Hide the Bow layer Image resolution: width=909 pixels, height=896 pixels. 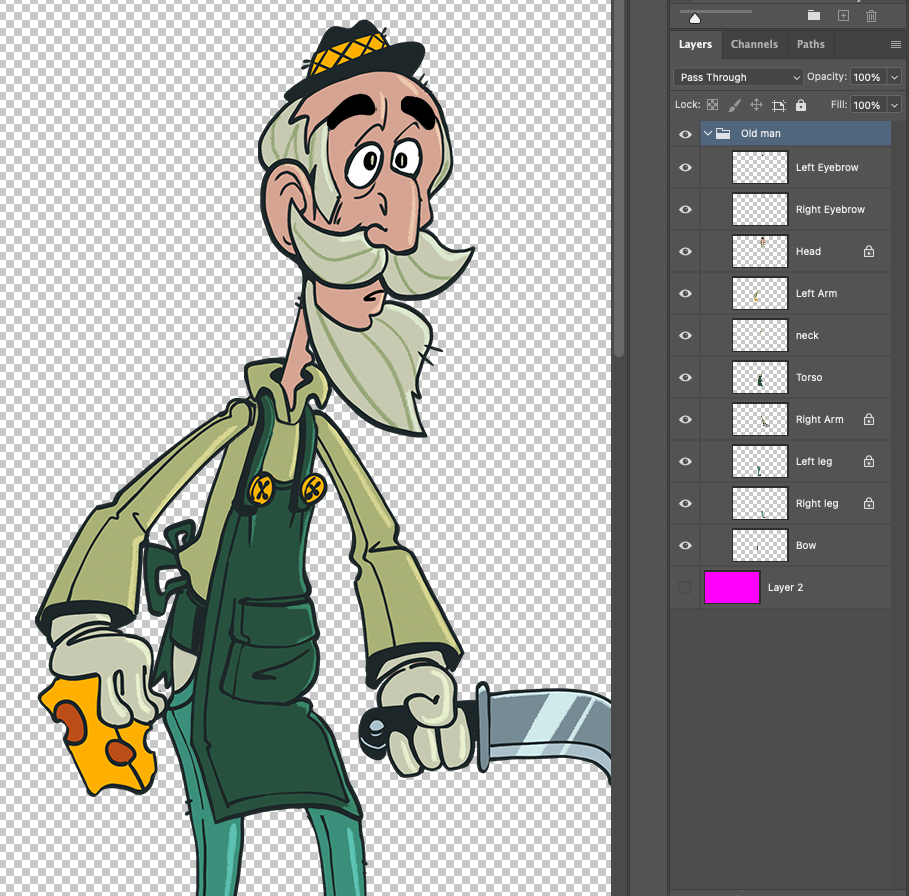(685, 545)
